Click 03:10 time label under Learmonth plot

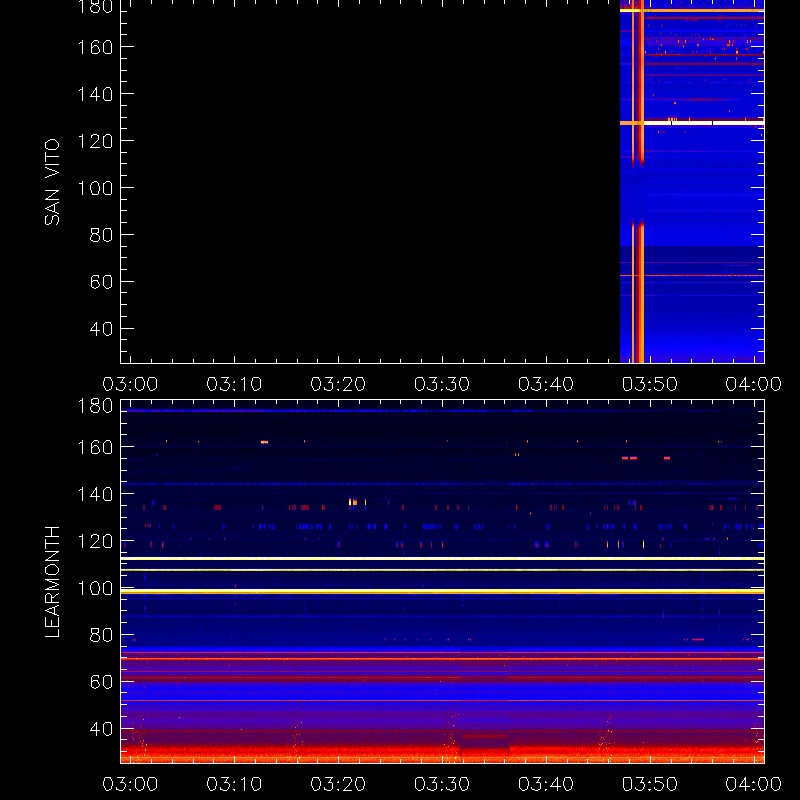point(234,784)
